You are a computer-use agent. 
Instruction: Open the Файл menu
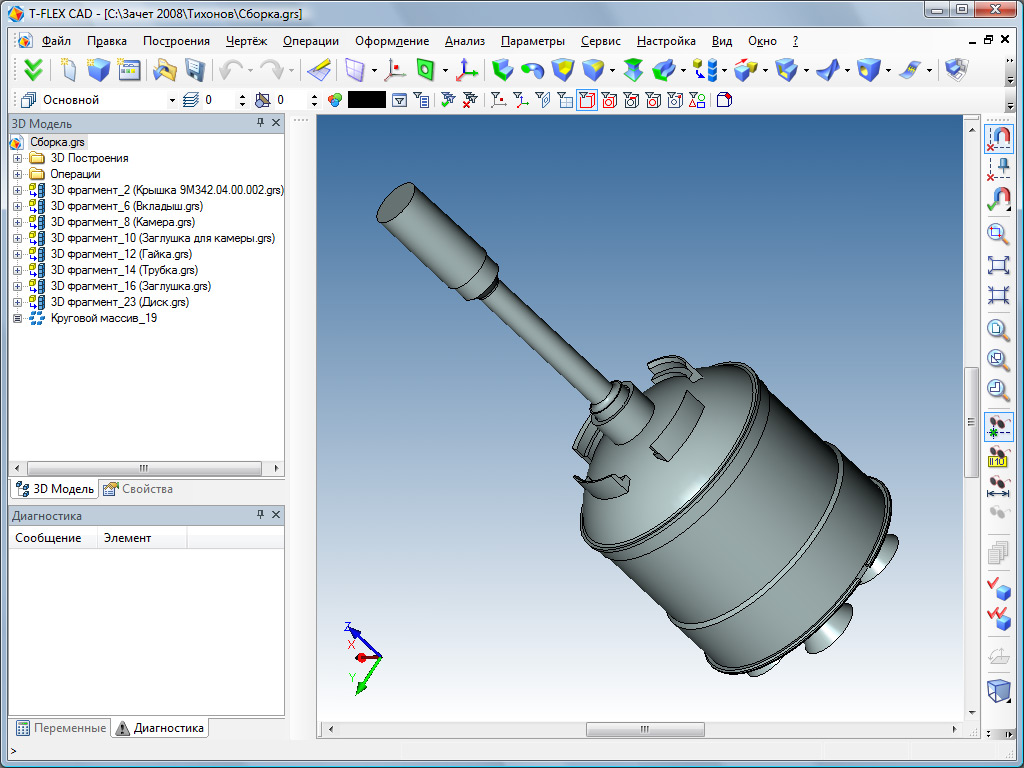click(56, 41)
